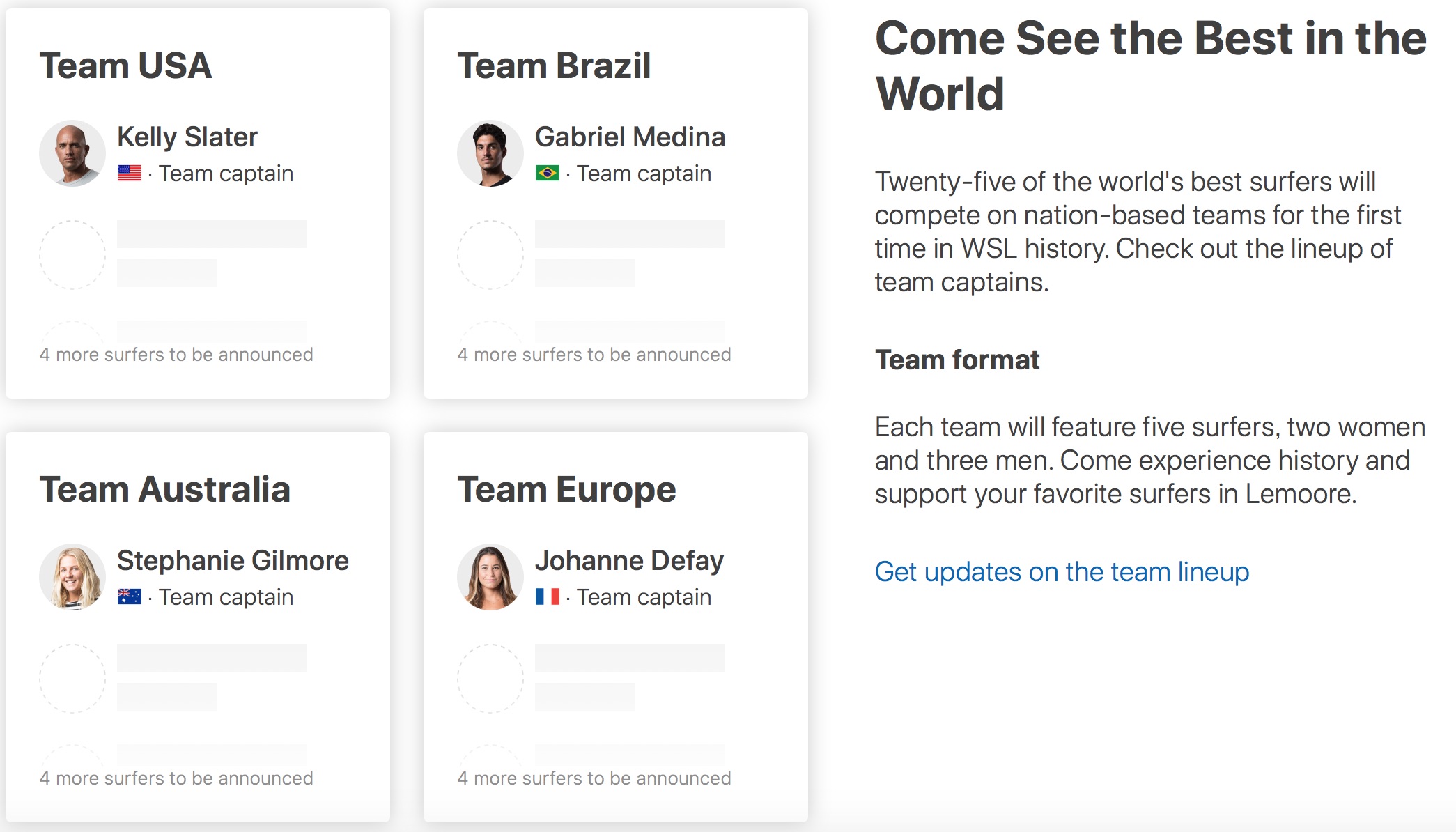The image size is (1456, 832).
Task: Click Kelly Slater's profile photo
Action: pyautogui.click(x=72, y=153)
